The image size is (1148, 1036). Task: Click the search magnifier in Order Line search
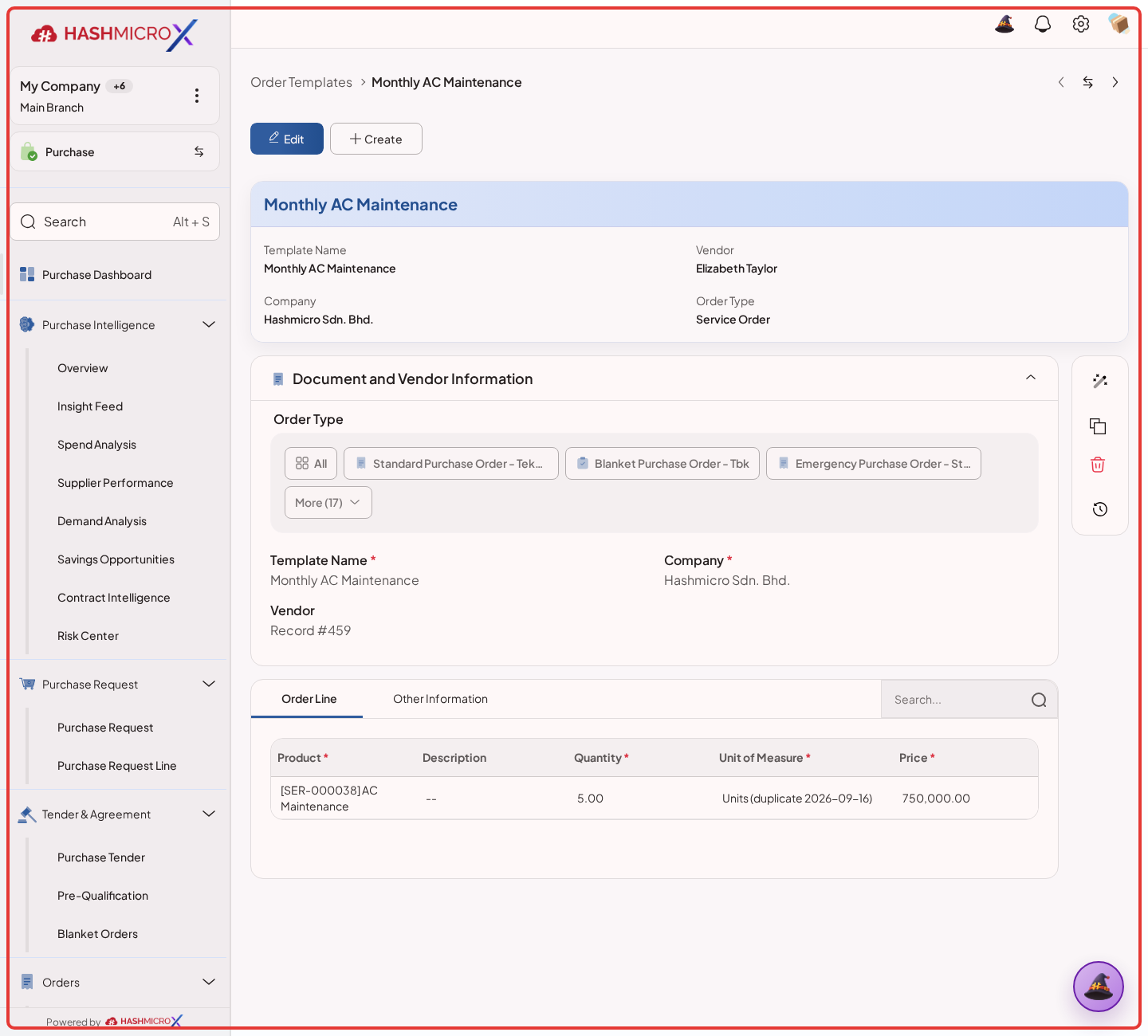point(1039,700)
